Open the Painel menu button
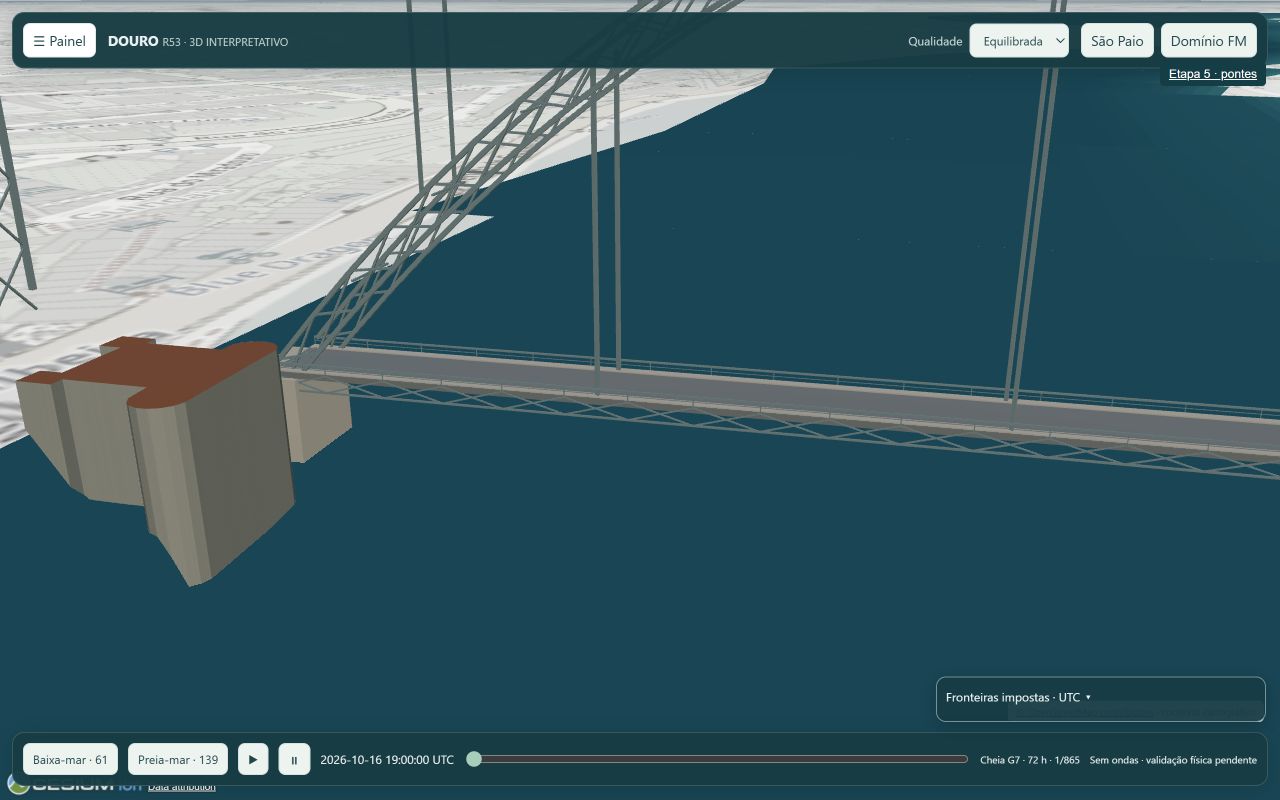 click(59, 41)
